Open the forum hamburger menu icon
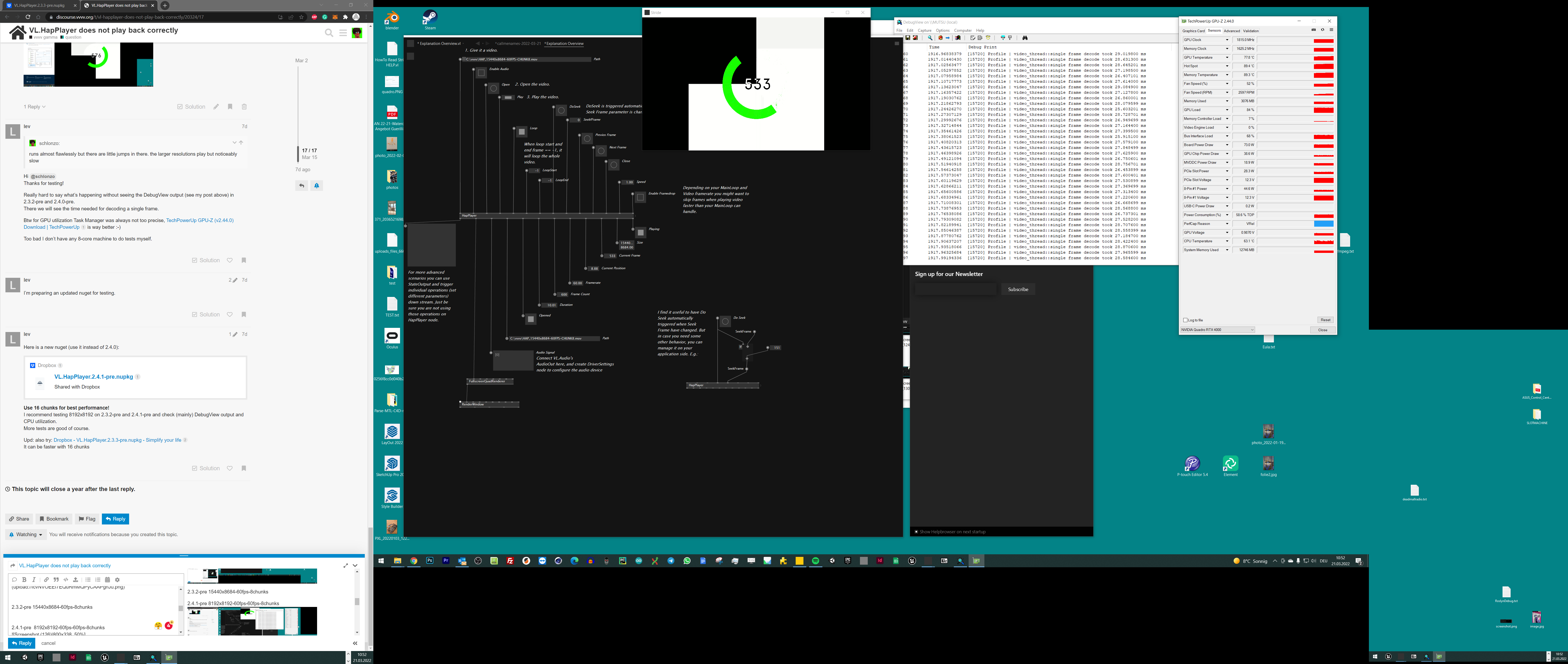 click(343, 33)
